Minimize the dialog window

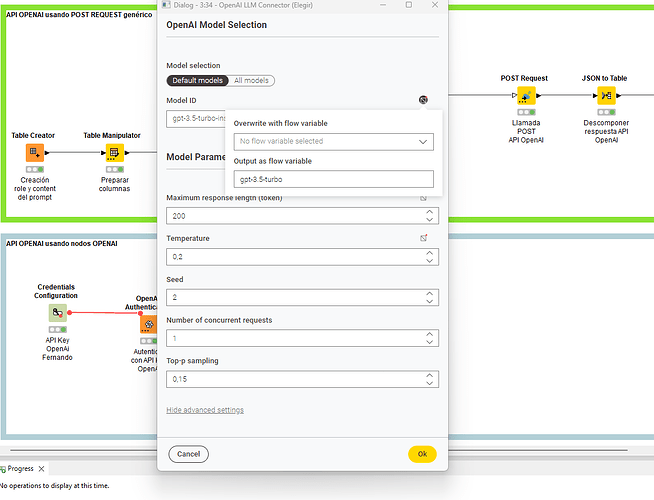tap(383, 5)
